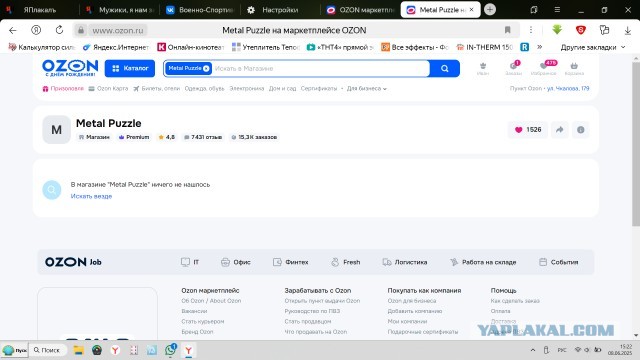This screenshot has height=360, width=640.
Task: Open 7431 отзыв reviews
Action: [x=203, y=137]
